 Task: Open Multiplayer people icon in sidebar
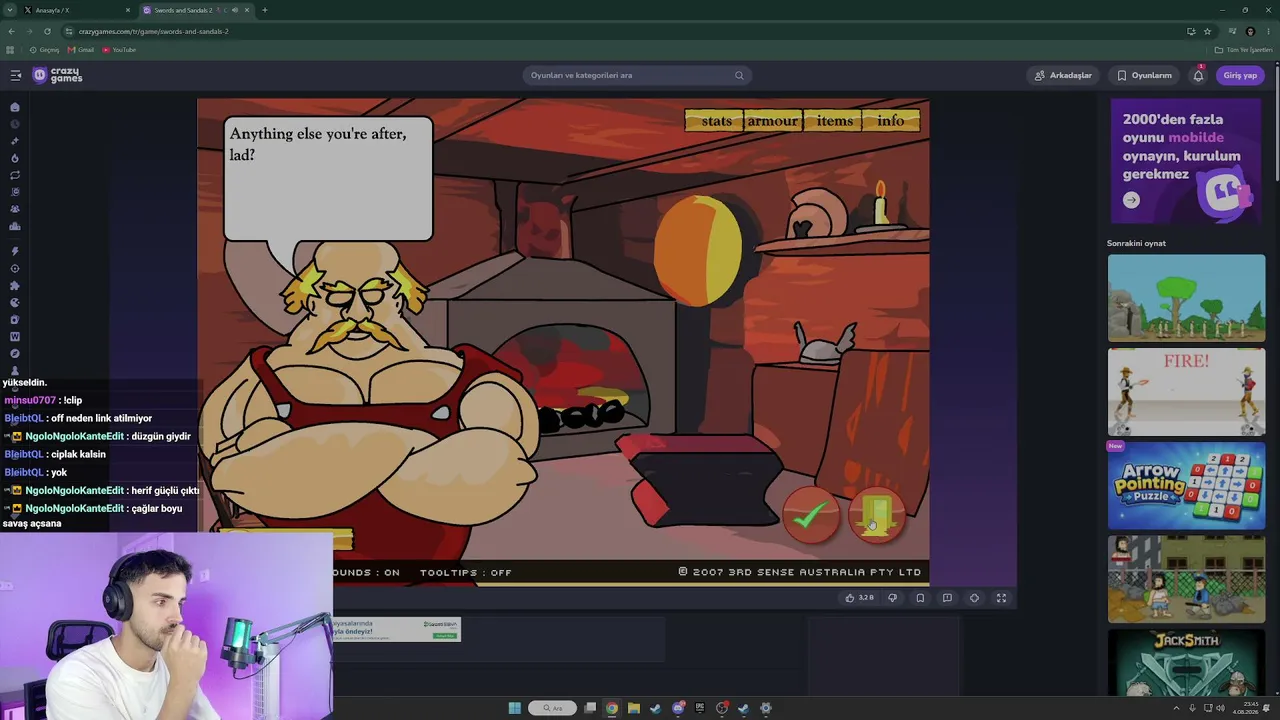coord(15,209)
